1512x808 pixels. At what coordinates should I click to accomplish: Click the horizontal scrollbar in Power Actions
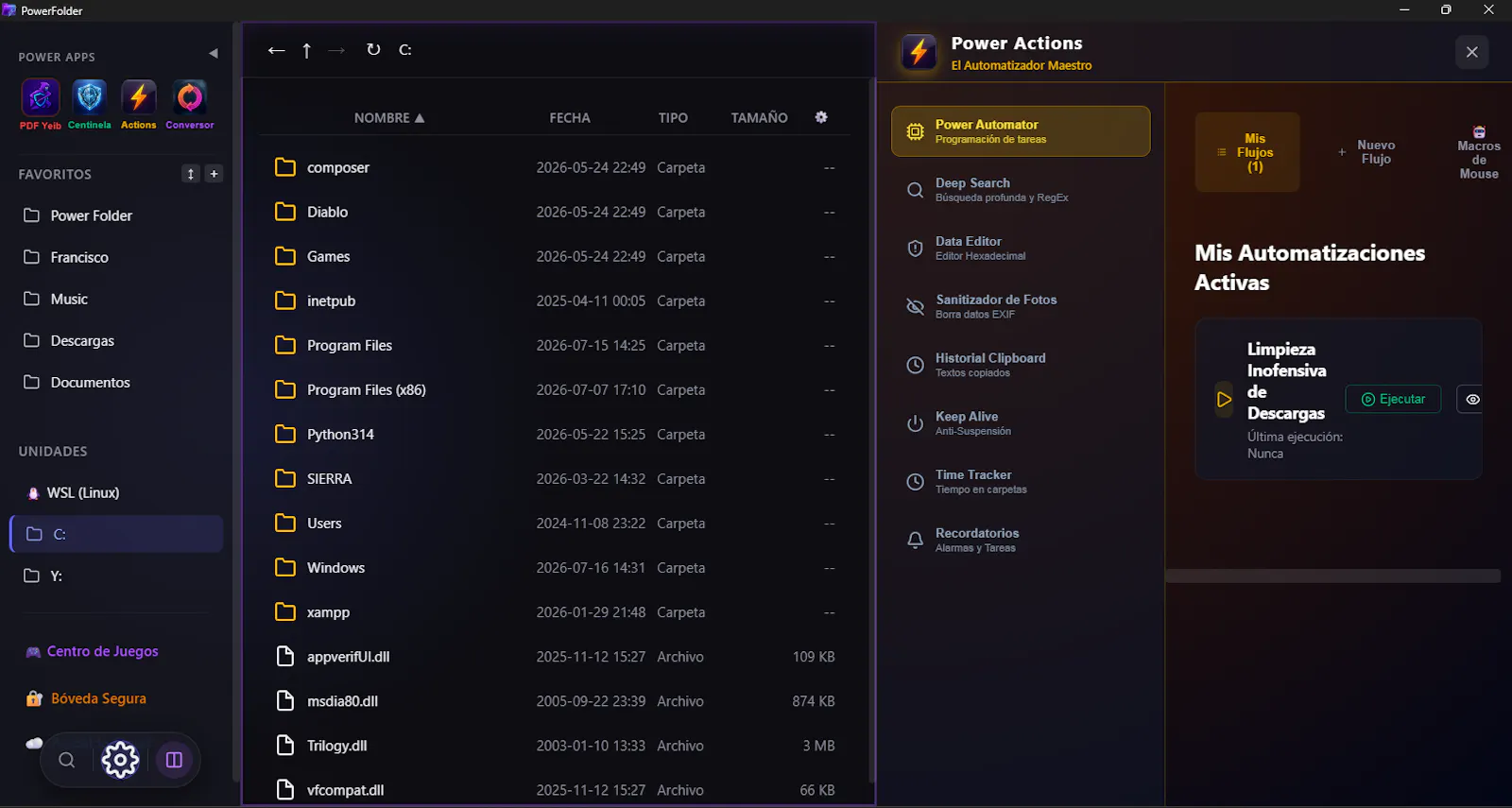[x=1333, y=576]
